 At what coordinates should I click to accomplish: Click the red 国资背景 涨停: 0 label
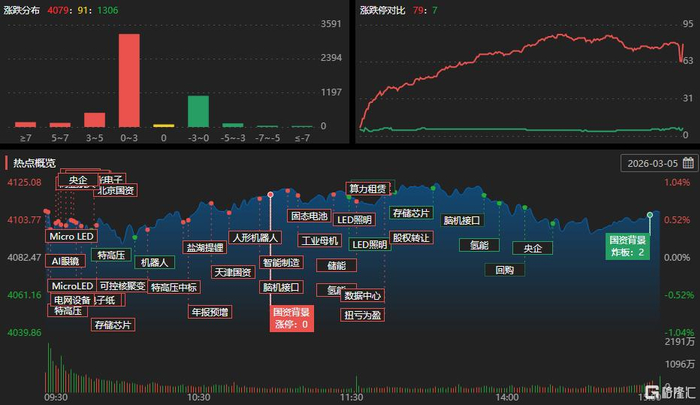coord(292,318)
